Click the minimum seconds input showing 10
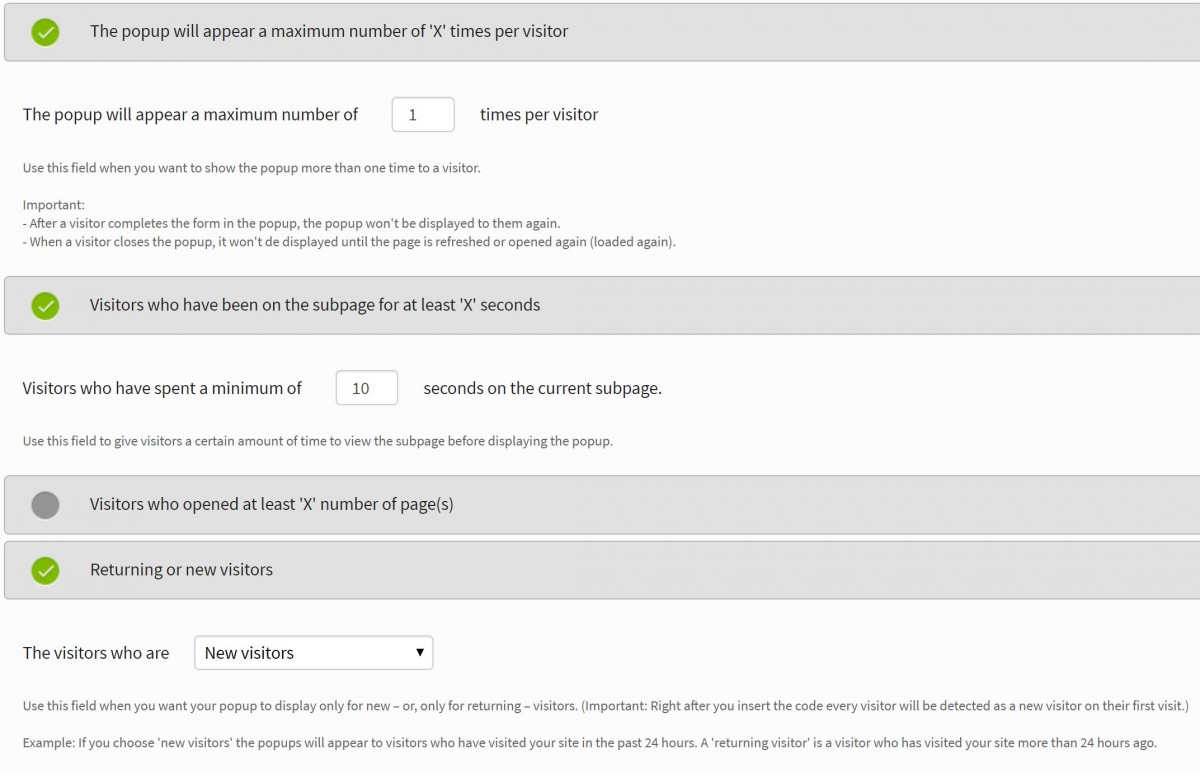 (x=366, y=388)
